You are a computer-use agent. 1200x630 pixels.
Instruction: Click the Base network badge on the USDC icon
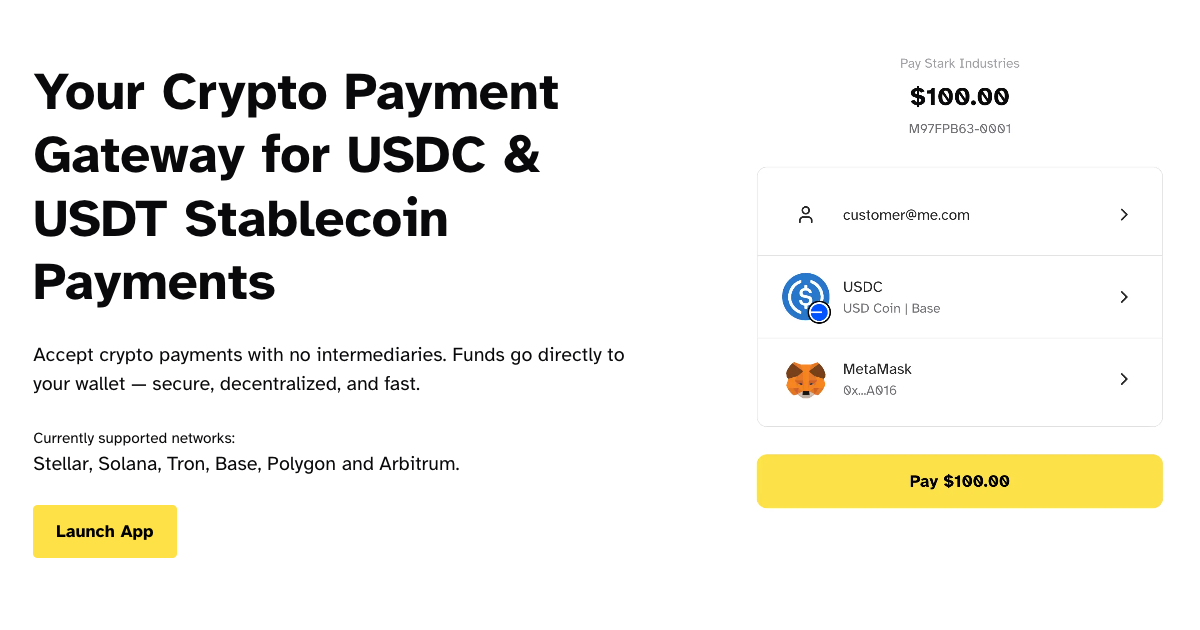click(x=819, y=313)
